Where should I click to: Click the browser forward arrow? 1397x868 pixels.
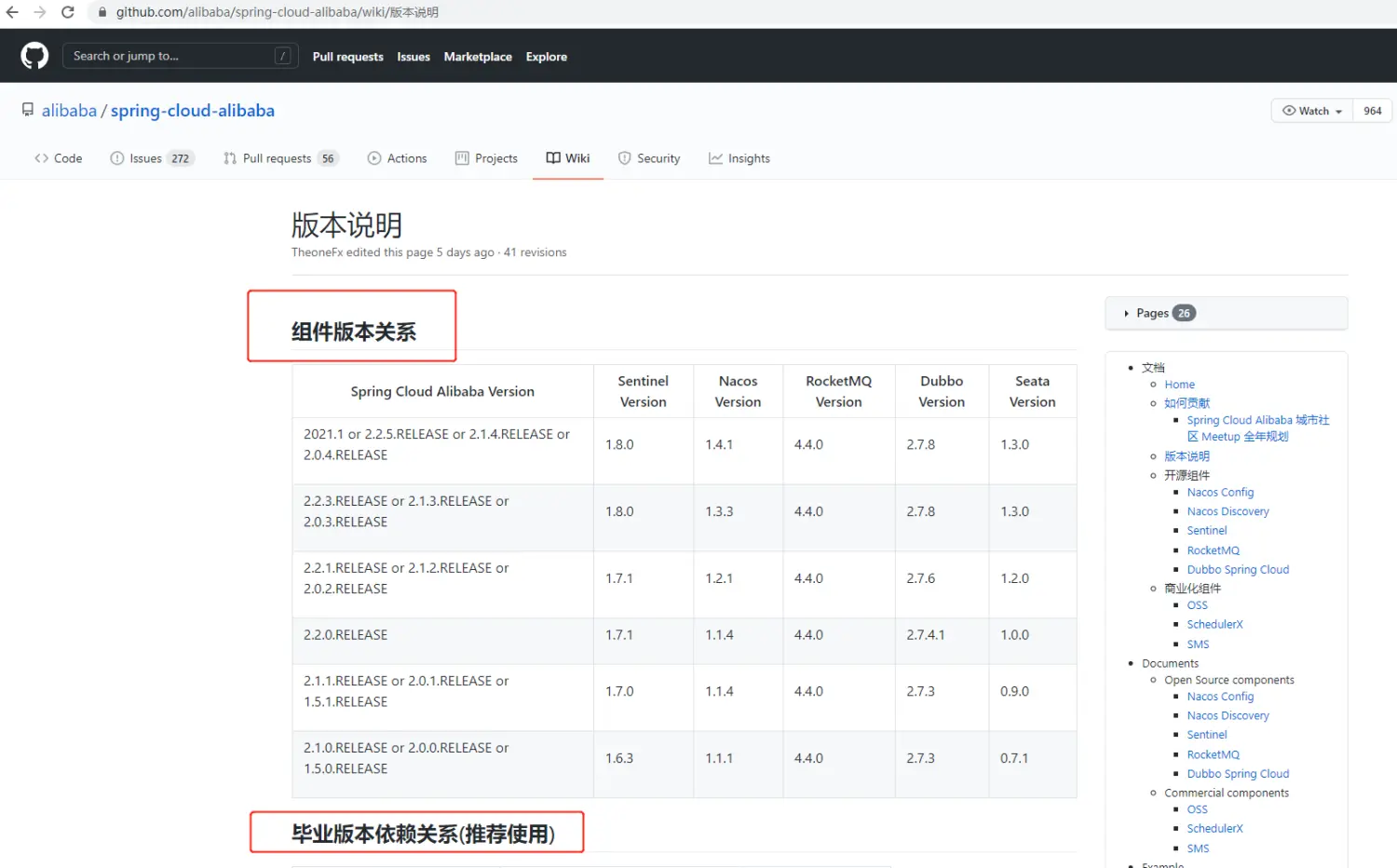point(40,12)
